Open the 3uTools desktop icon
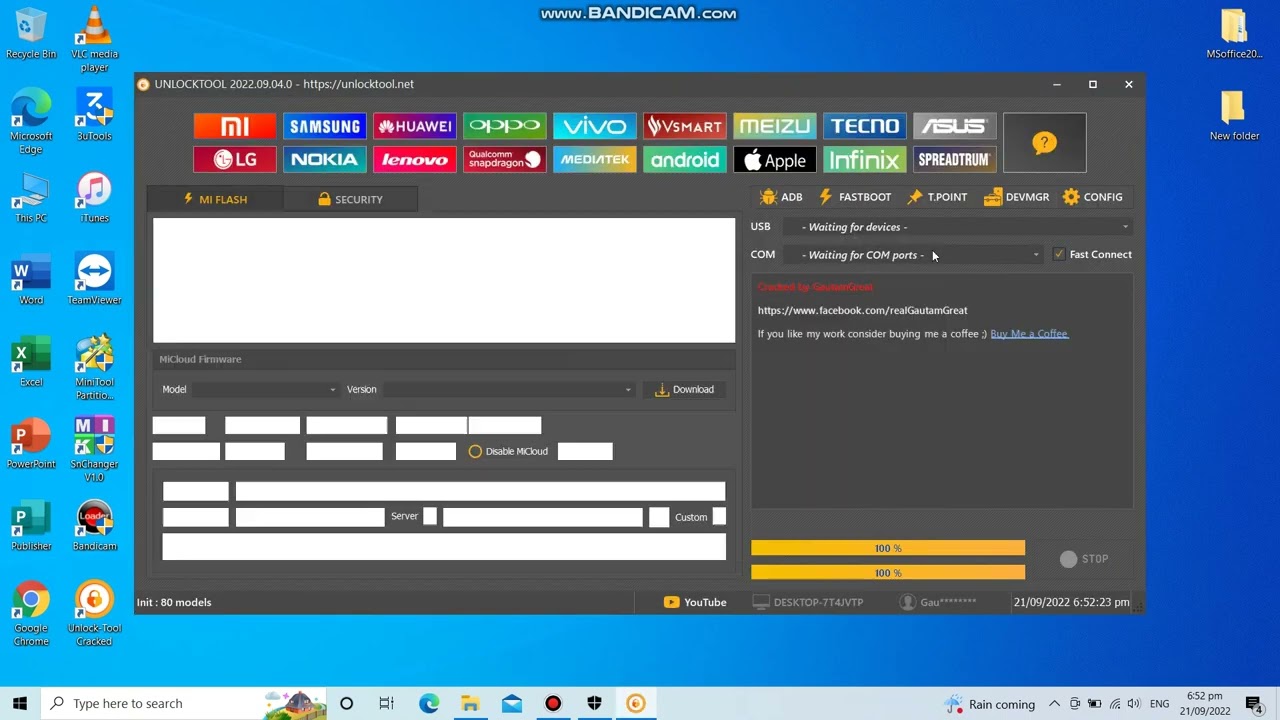Image resolution: width=1280 pixels, height=720 pixels. click(94, 114)
